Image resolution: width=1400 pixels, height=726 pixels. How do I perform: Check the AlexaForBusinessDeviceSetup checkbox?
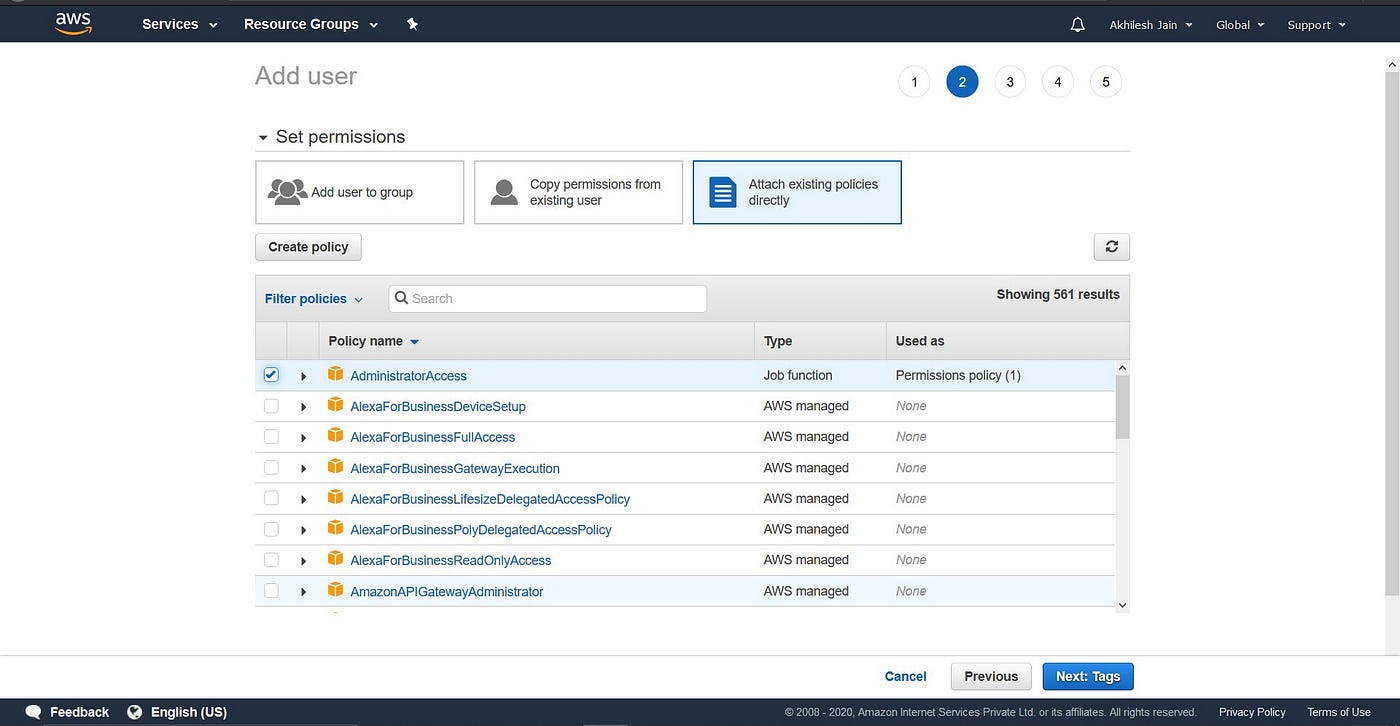point(271,406)
